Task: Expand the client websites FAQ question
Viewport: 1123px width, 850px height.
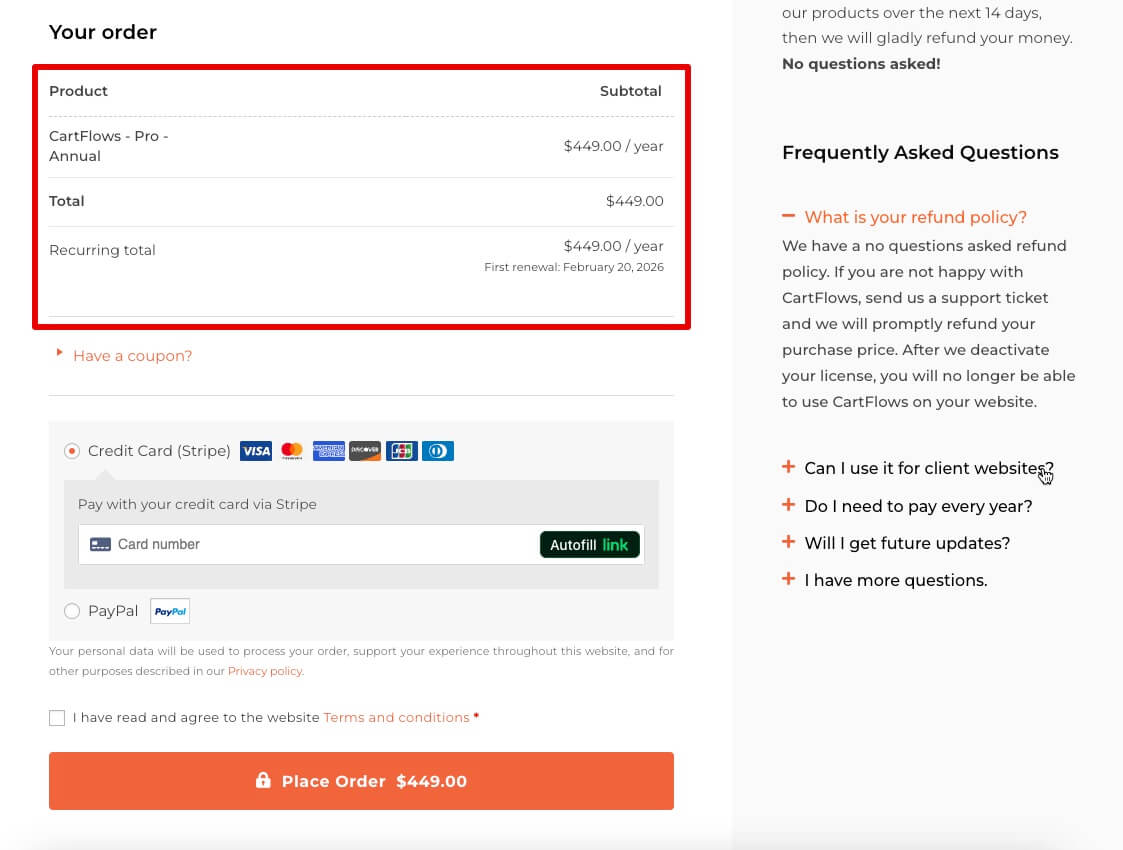Action: [928, 468]
